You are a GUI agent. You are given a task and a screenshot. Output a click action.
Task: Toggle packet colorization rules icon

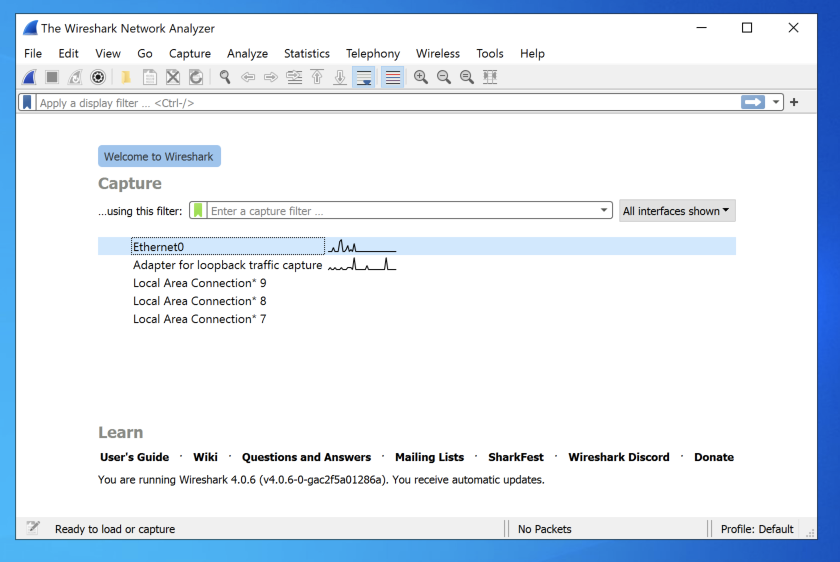coord(393,77)
